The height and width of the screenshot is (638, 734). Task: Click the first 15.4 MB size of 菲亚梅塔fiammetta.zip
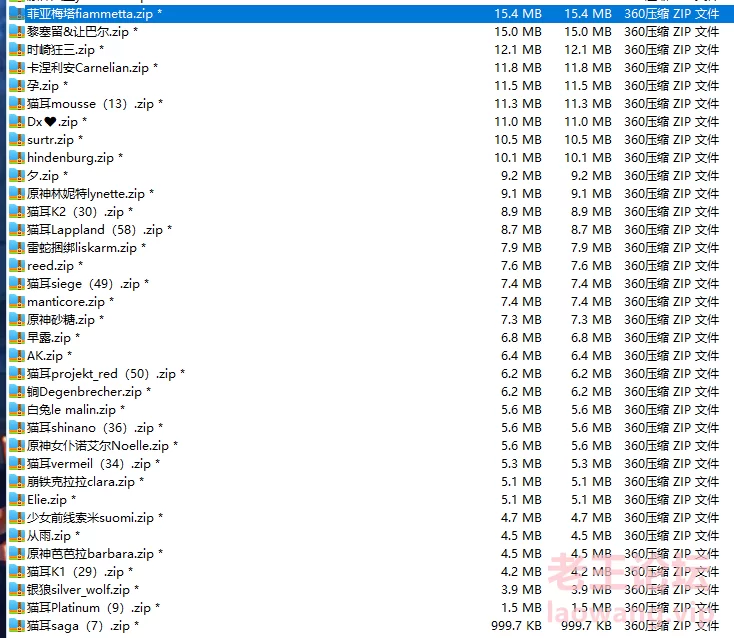click(x=518, y=14)
